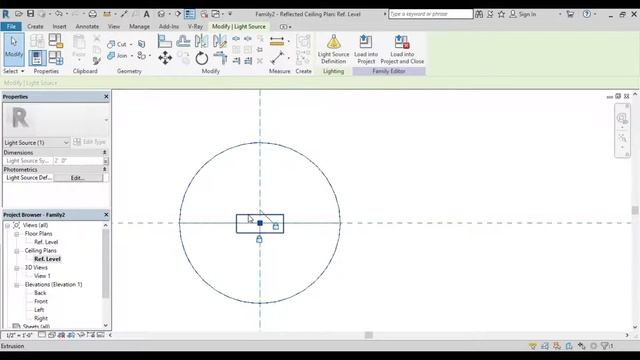640x360 pixels.
Task: Open the File tab
Action: point(11,27)
